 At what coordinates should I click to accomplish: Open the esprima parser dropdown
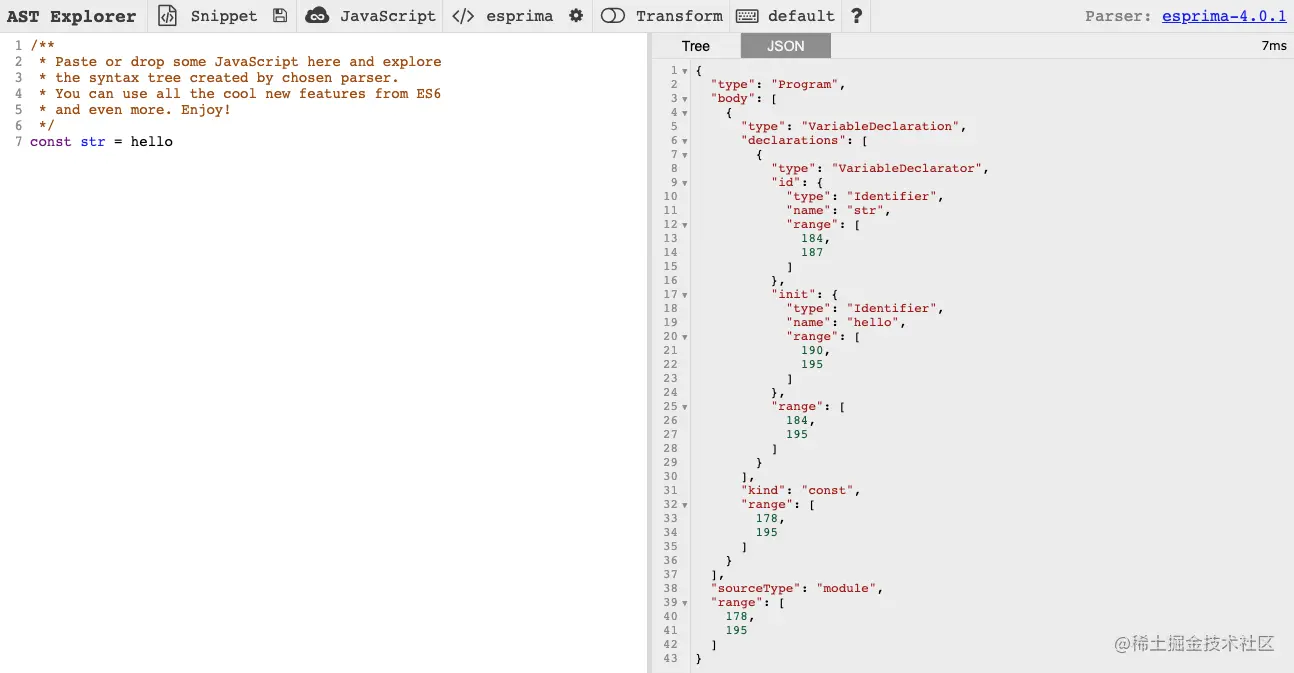tap(519, 16)
